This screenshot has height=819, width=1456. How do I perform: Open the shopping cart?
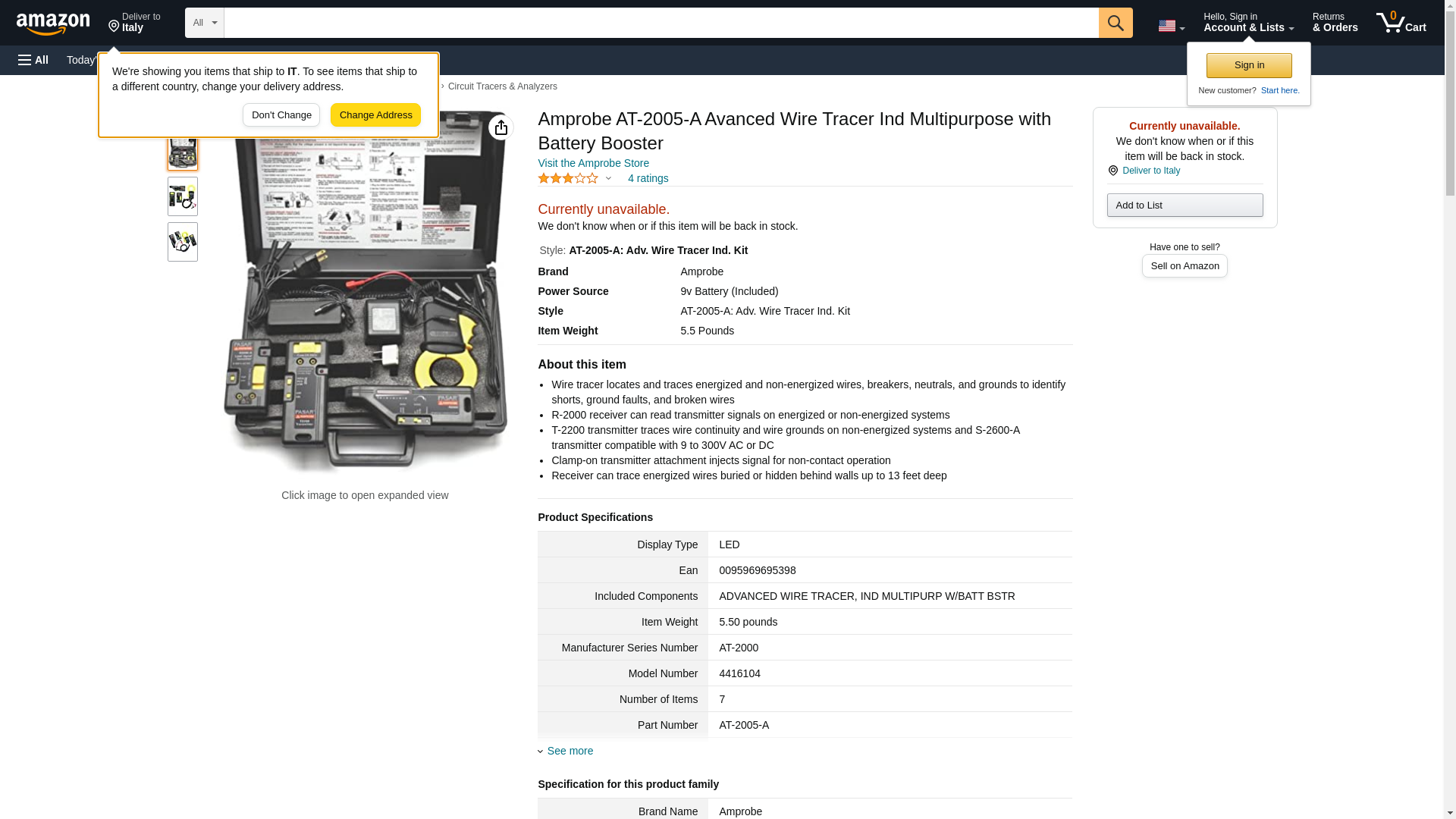[x=1401, y=23]
